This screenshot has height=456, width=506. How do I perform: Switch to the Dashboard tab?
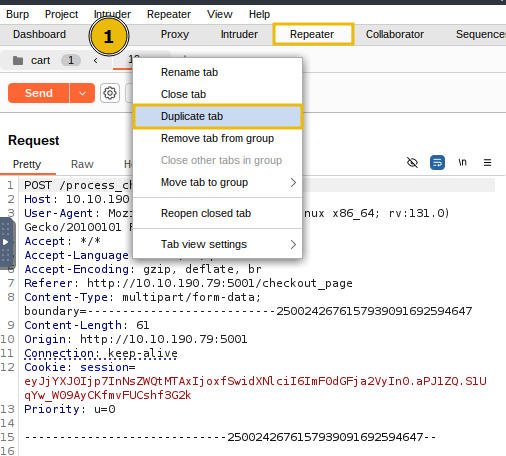(39, 34)
